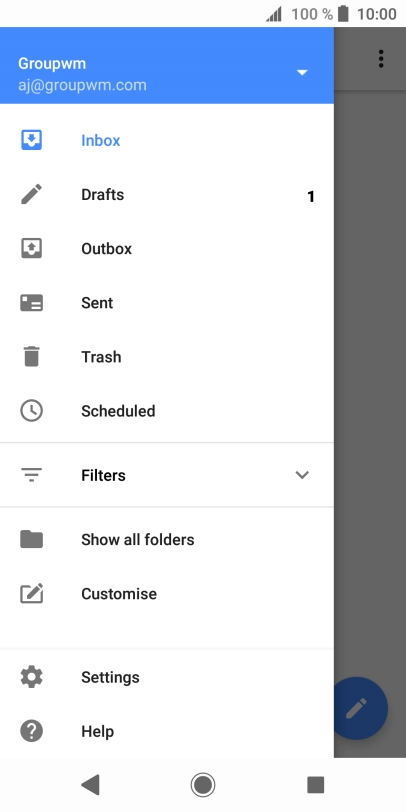
Task: Tap the Inbox tray icon
Action: point(32,140)
